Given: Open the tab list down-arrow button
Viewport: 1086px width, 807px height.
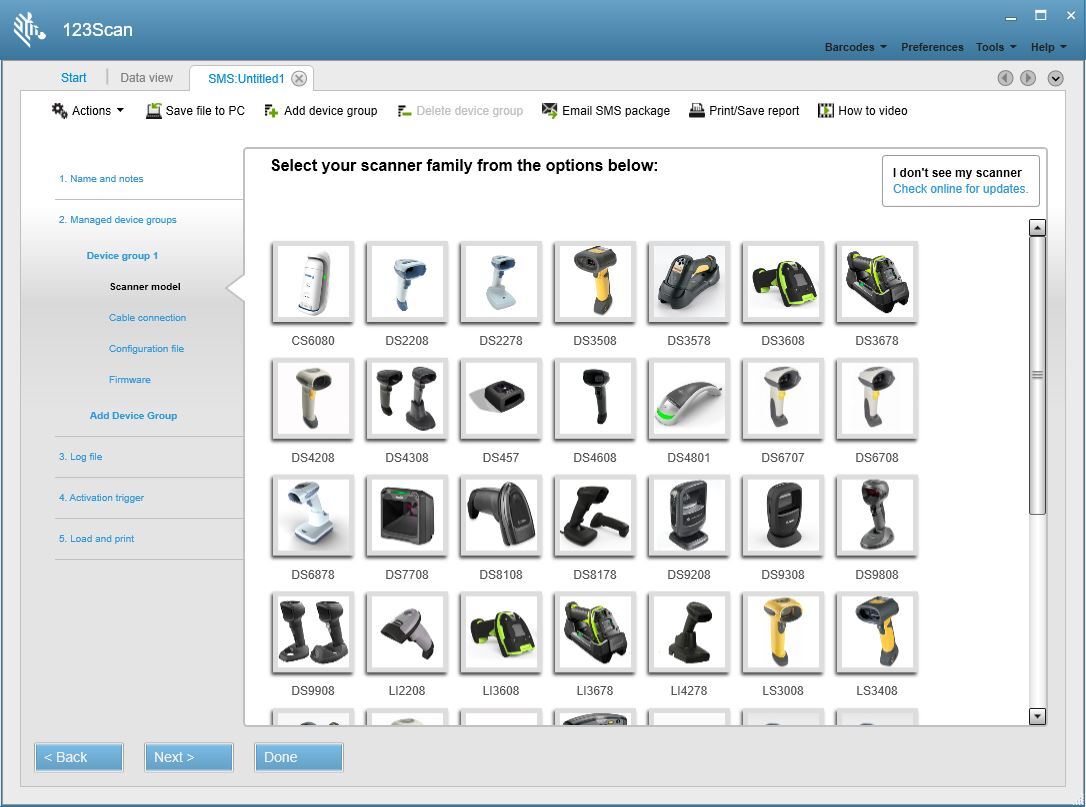Looking at the screenshot, I should click(1055, 78).
